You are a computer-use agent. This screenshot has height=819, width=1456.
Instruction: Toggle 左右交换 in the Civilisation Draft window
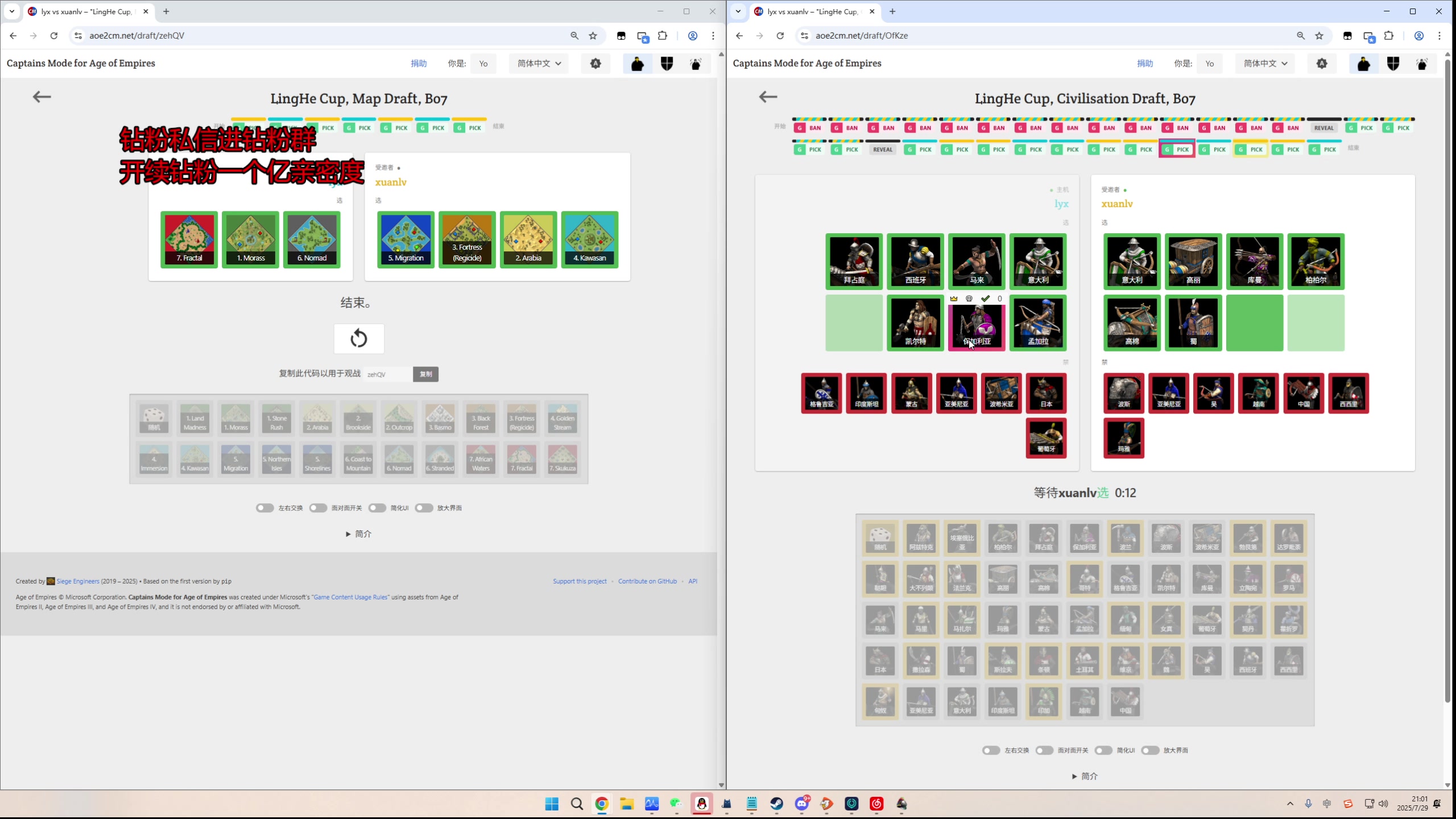pos(991,750)
